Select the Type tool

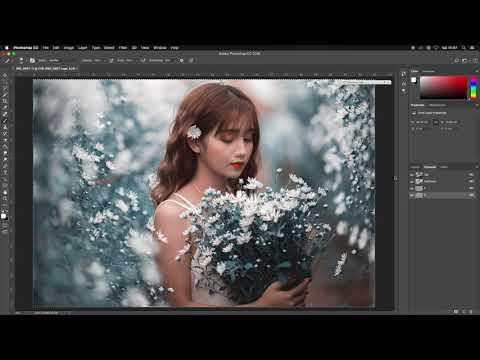5,173
